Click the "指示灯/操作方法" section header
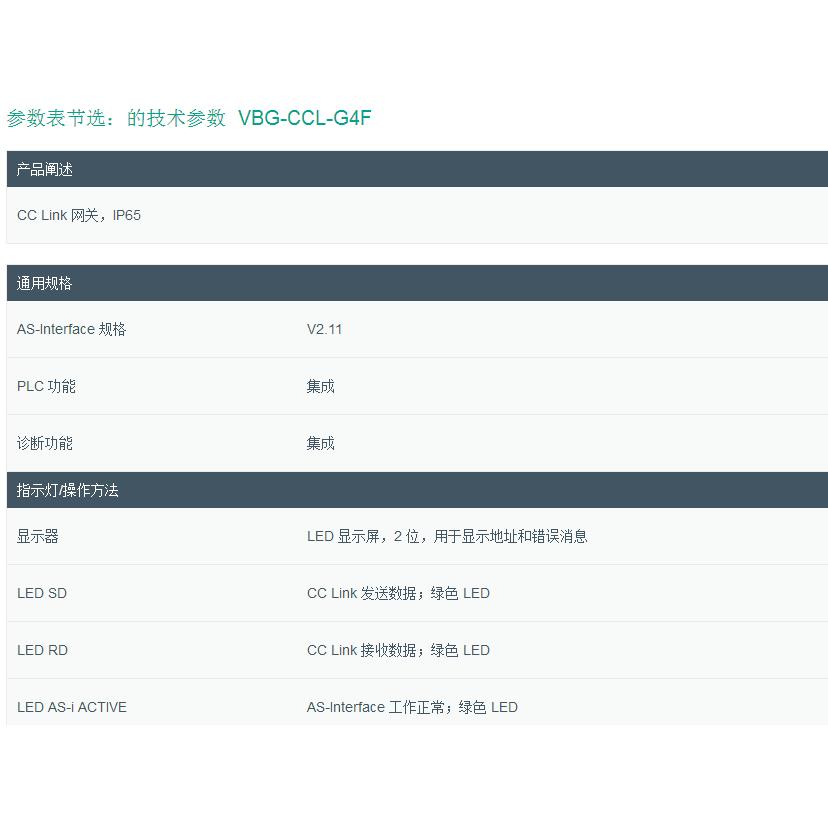Screen dimensions: 828x828 [x=417, y=490]
